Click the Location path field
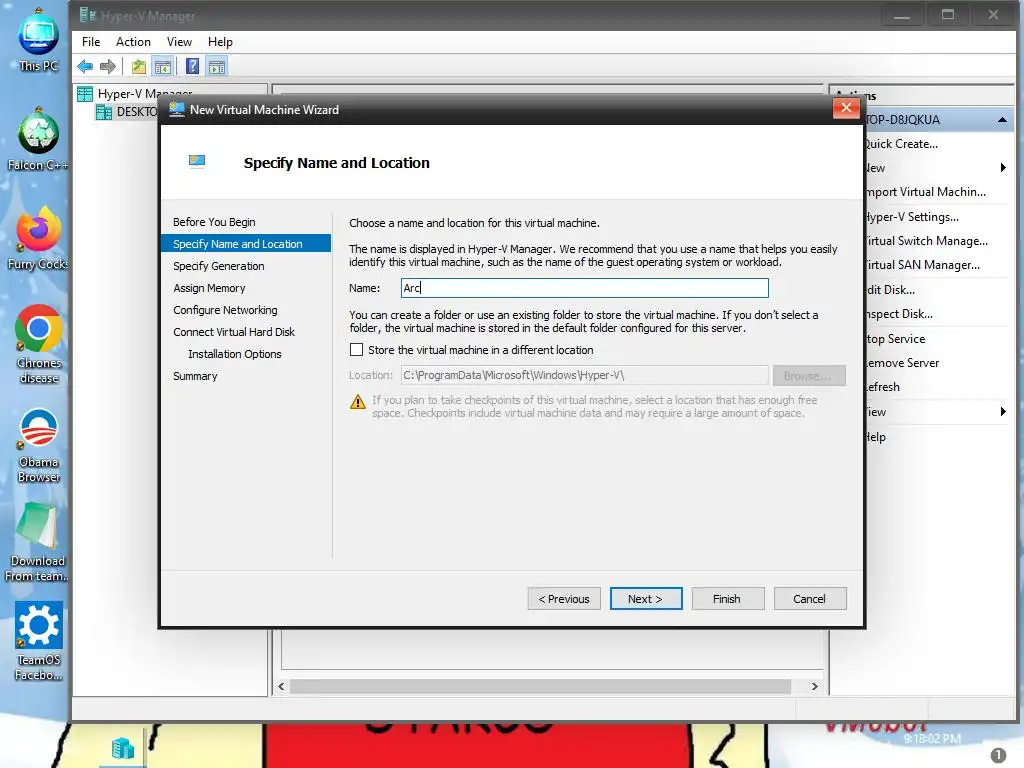Screen dimensions: 1024x768 point(584,376)
